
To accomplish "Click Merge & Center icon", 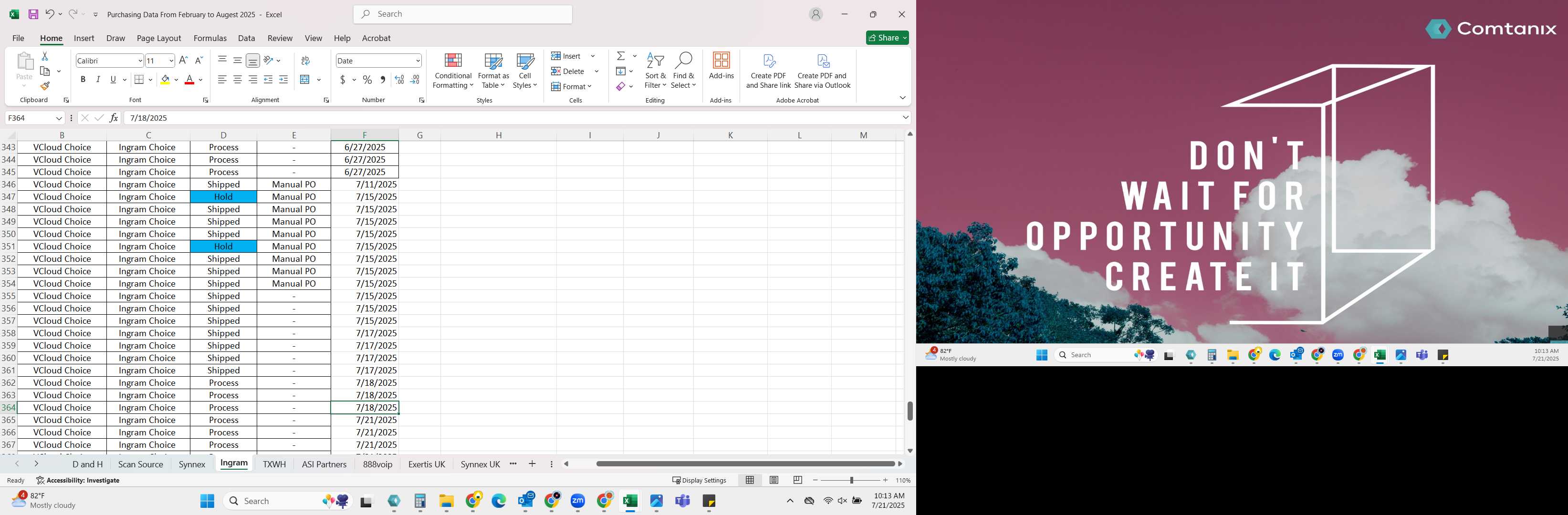I will pos(305,80).
